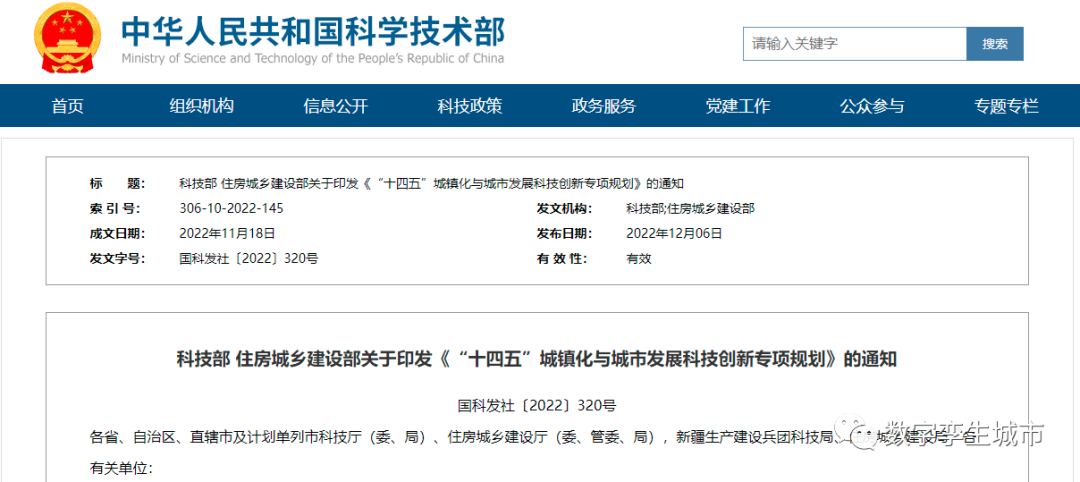Click the English ministry name subtitle

click(313, 59)
